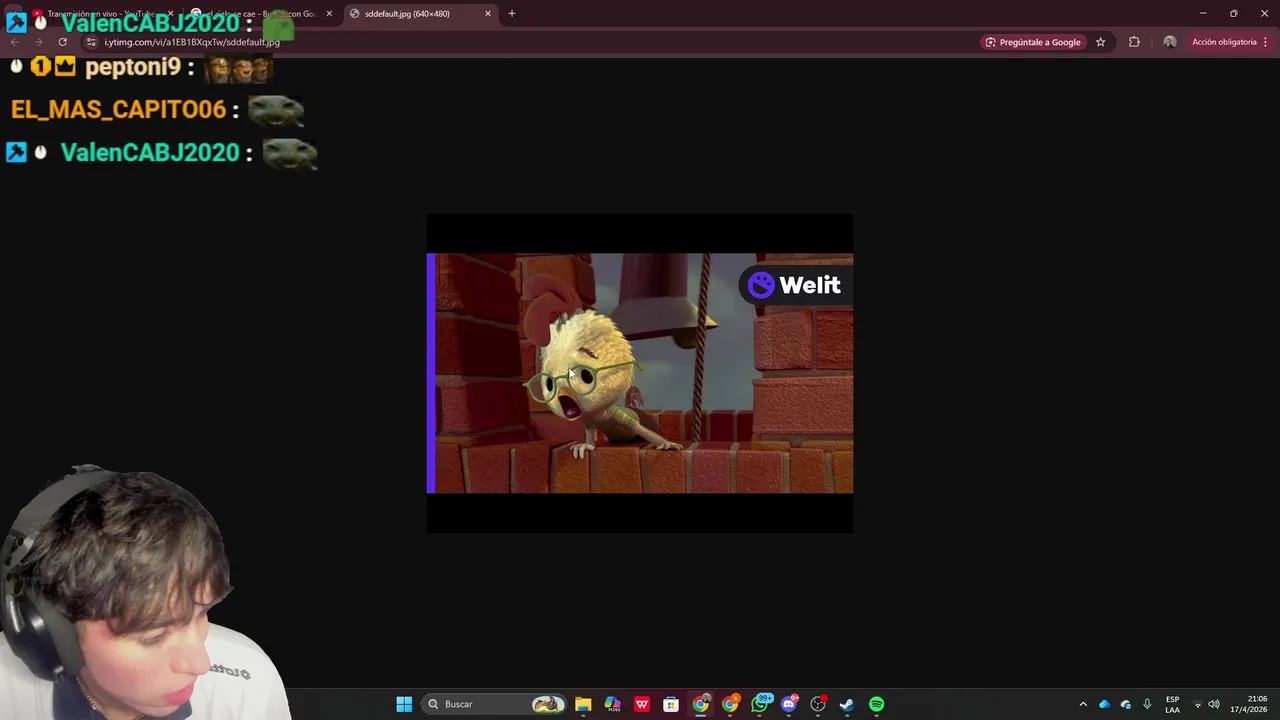Switch to the YouTube Transmisión en vivo tab
The image size is (1280, 720).
[x=100, y=14]
